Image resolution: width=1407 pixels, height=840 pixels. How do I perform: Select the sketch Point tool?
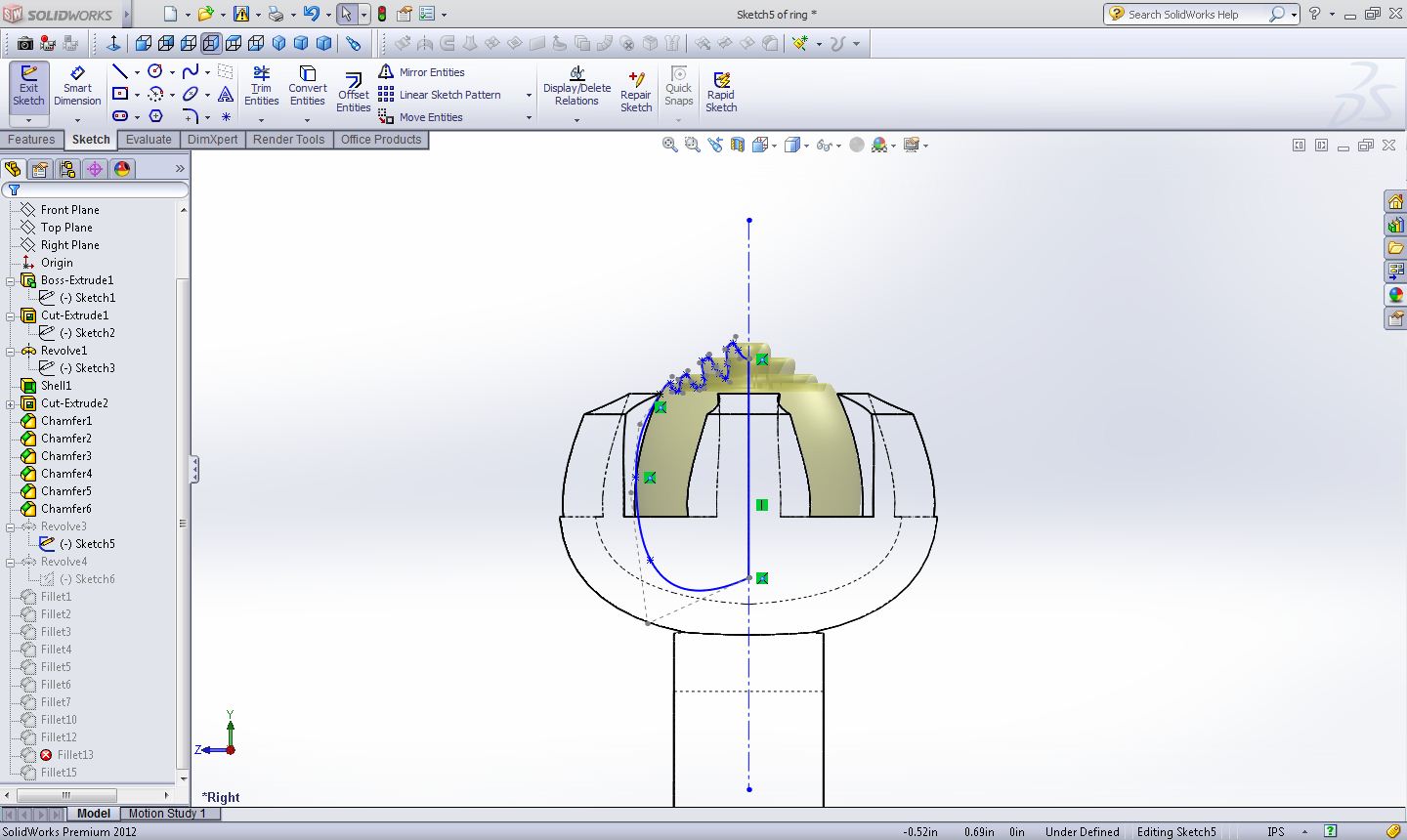click(226, 116)
